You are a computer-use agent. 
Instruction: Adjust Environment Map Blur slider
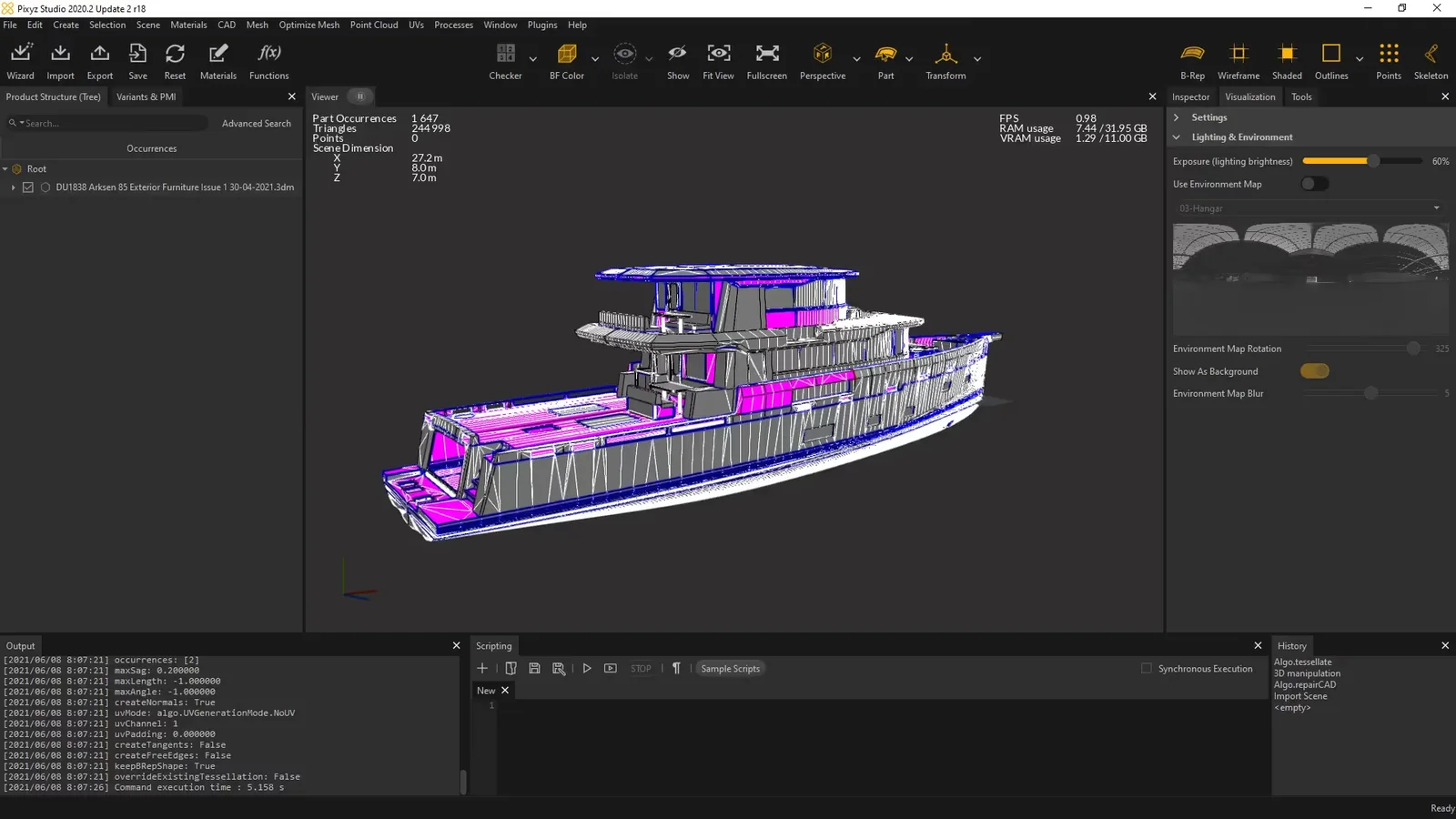pyautogui.click(x=1370, y=393)
